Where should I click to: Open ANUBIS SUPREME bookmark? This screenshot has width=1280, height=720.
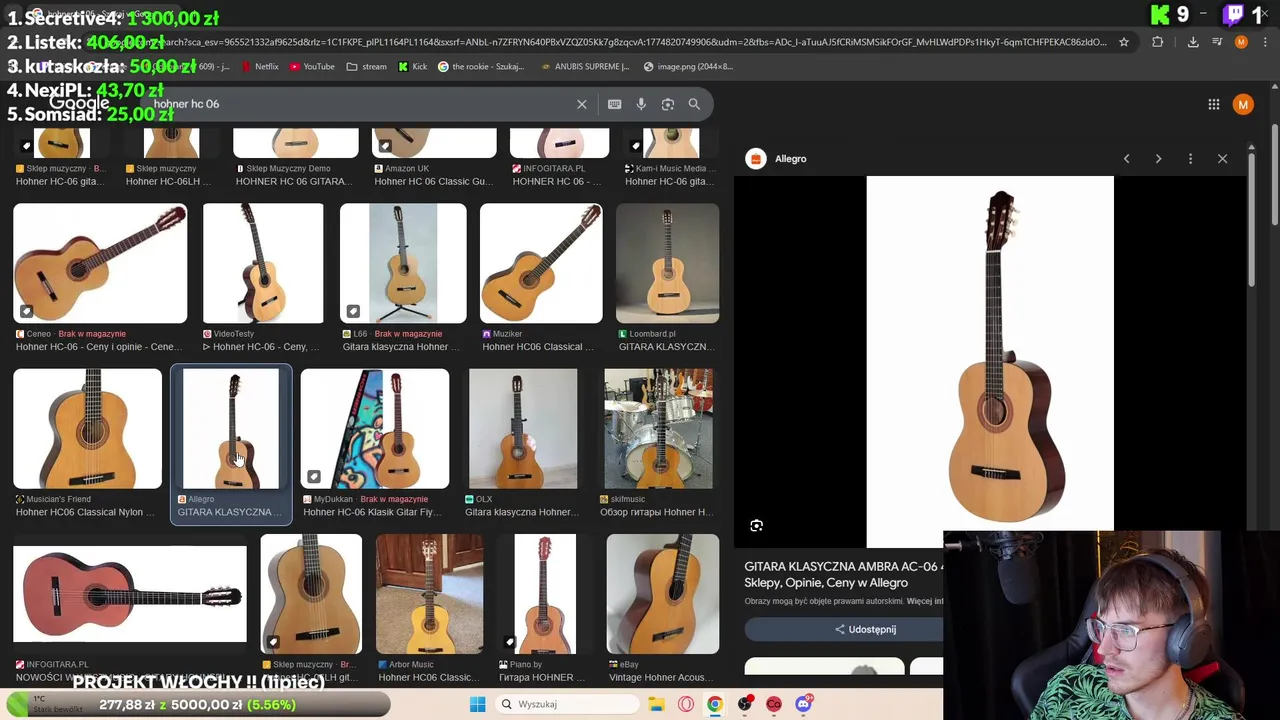[584, 67]
